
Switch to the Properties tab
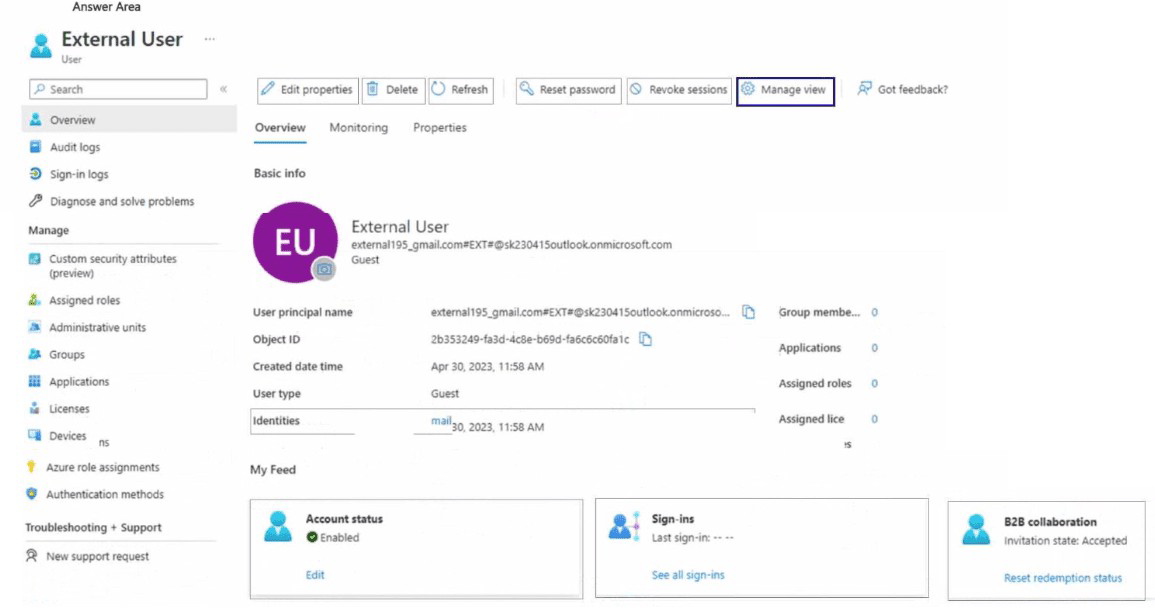coord(439,127)
